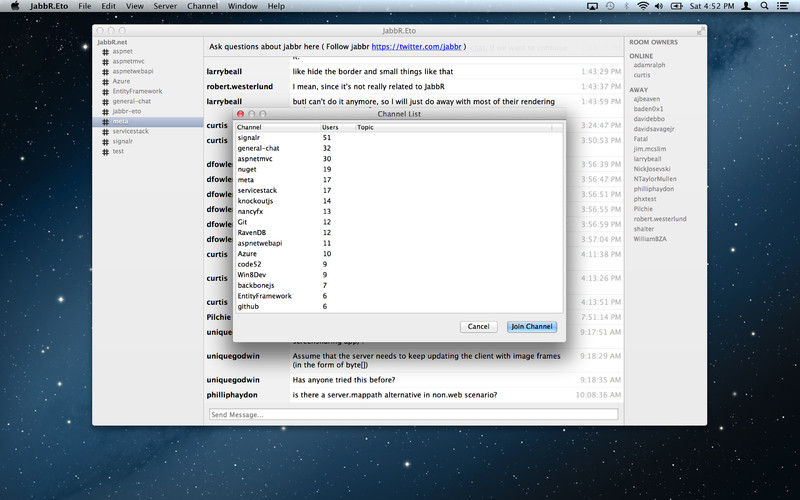The image size is (800, 500).
Task: Open the Server menu
Action: 165,6
